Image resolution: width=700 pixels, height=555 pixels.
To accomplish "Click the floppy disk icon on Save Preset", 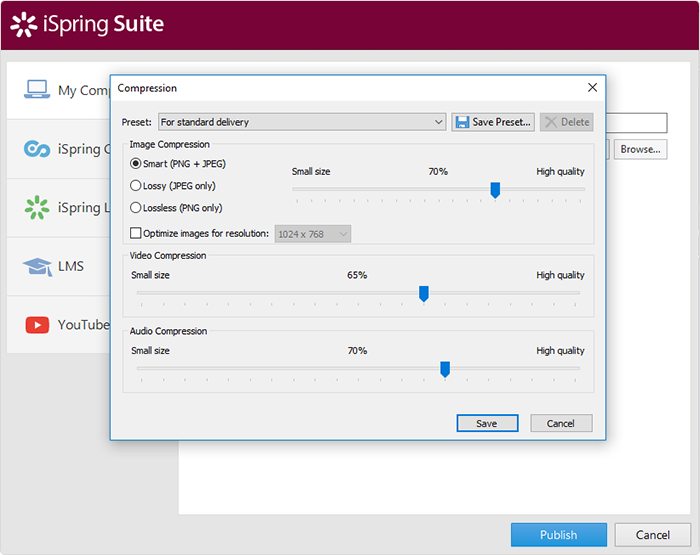I will 462,122.
